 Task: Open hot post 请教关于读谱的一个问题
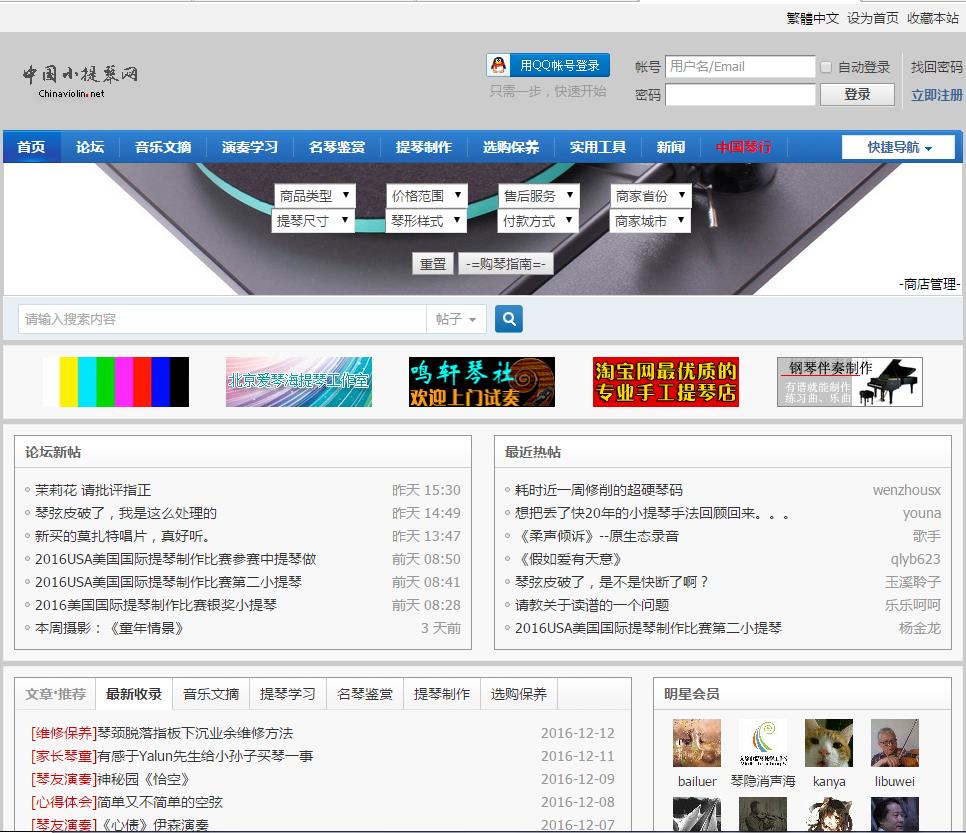point(592,605)
